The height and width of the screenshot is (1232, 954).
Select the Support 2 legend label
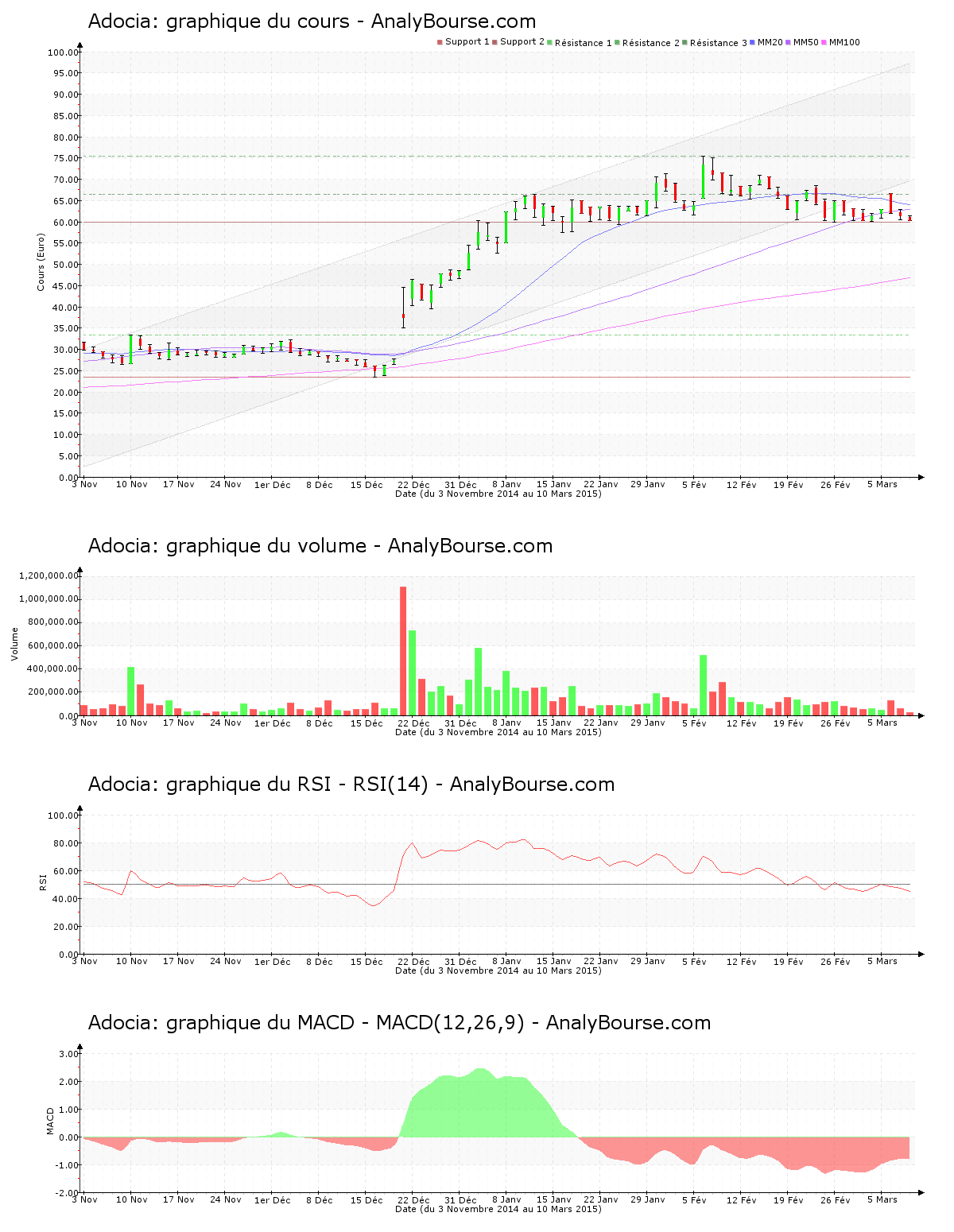coord(522,42)
